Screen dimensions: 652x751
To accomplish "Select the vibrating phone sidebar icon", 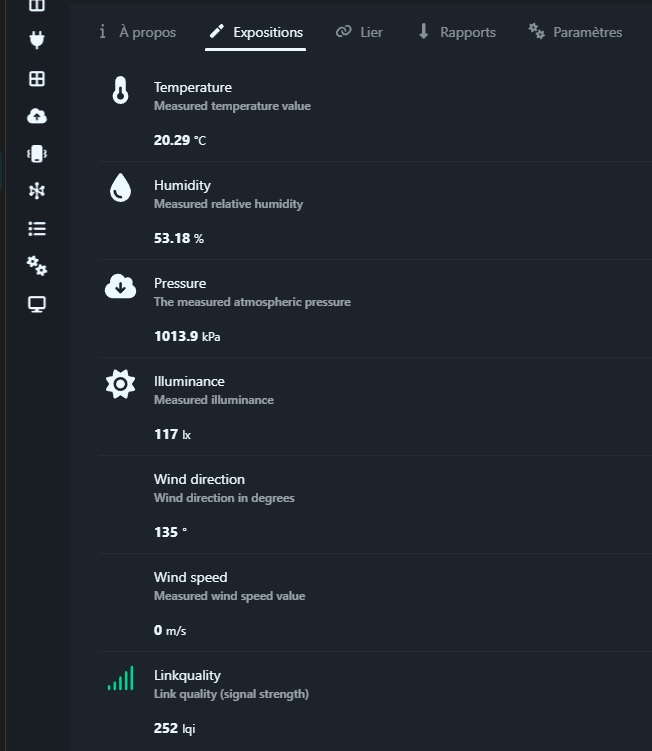I will pos(37,153).
